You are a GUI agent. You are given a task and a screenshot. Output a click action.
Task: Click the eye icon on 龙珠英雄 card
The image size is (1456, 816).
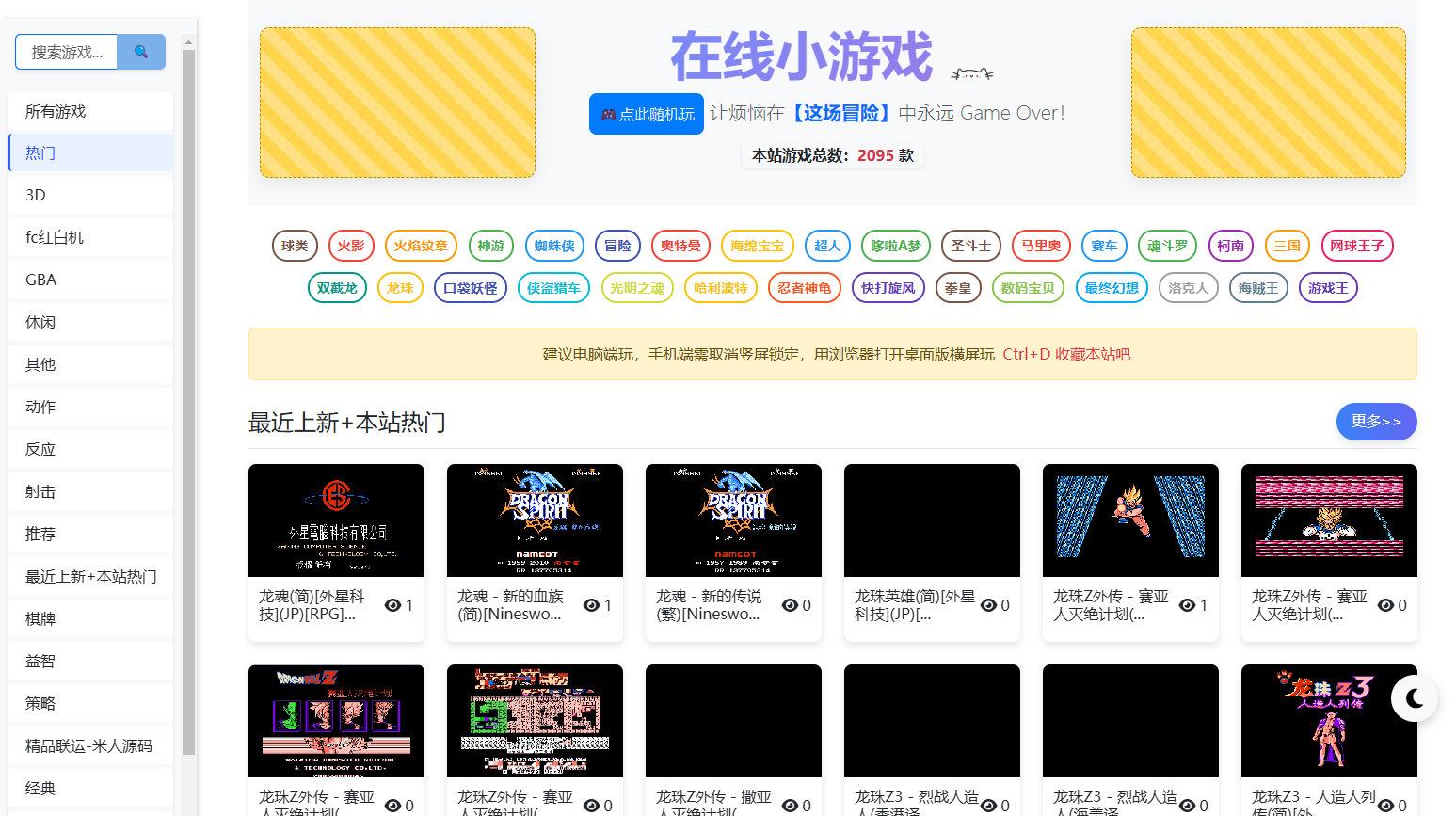click(x=988, y=605)
